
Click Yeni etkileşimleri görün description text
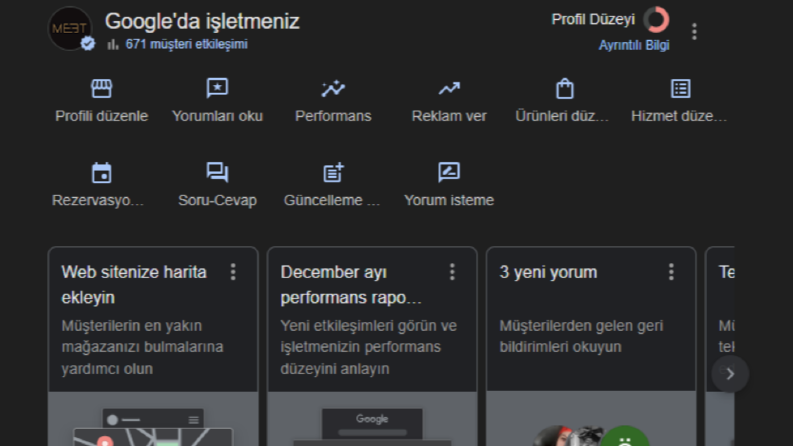(368, 347)
